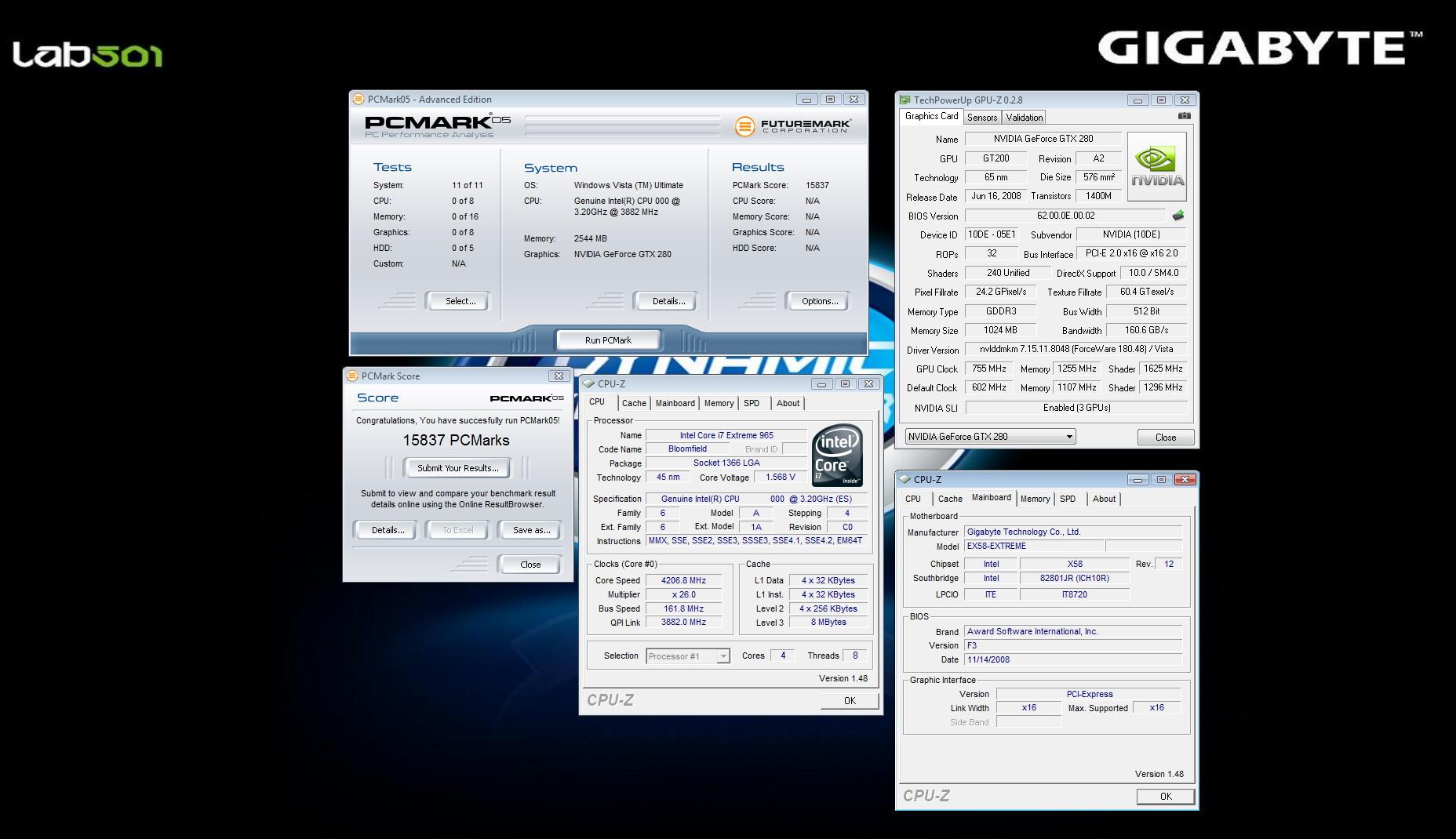This screenshot has width=1456, height=839.
Task: Close the PCMark Score window via X
Action: pyautogui.click(x=559, y=376)
